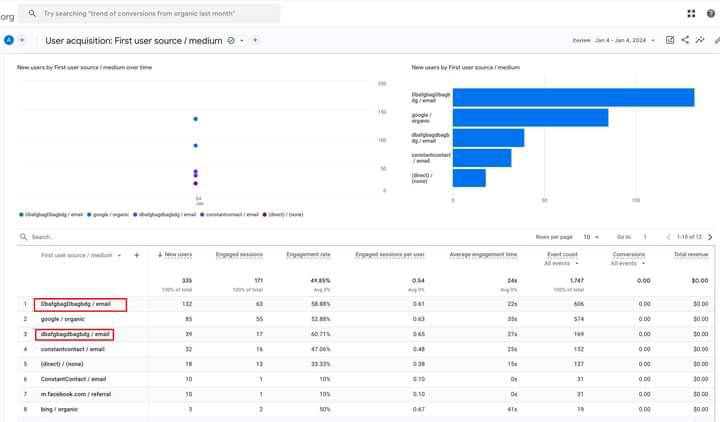
Task: Click row 7 'm.facebook.com / referral'
Action: coord(76,394)
